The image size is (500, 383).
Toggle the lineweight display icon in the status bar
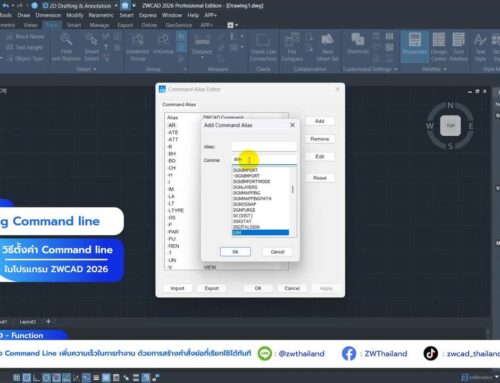click(x=96, y=378)
